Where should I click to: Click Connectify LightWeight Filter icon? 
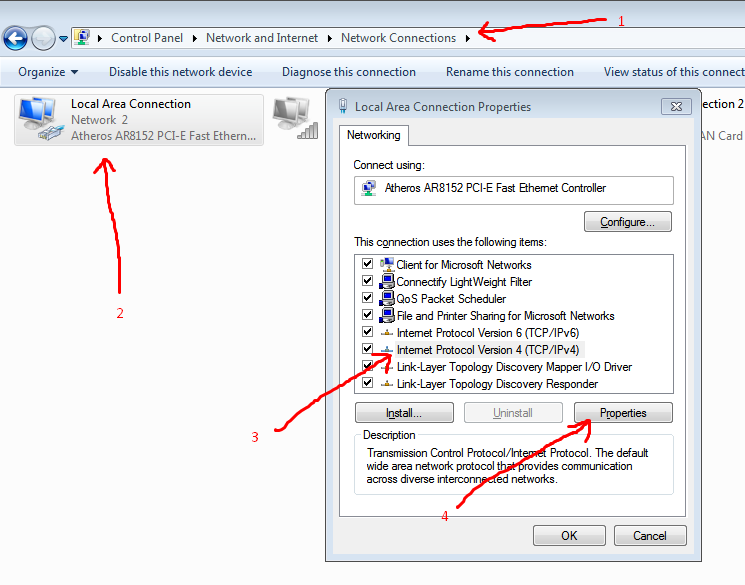(x=387, y=281)
